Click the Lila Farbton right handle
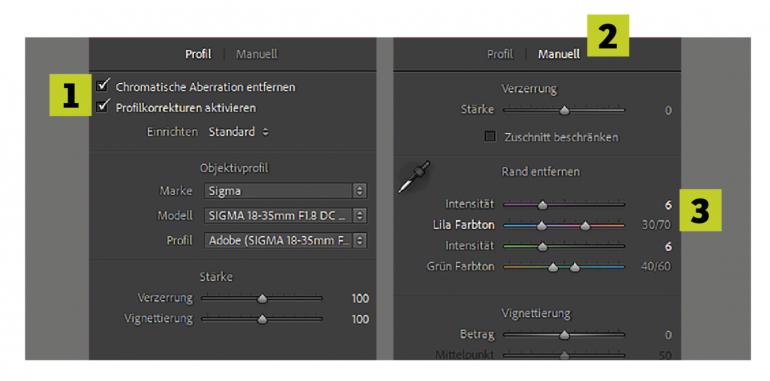The height and width of the screenshot is (381, 770). pos(585,226)
